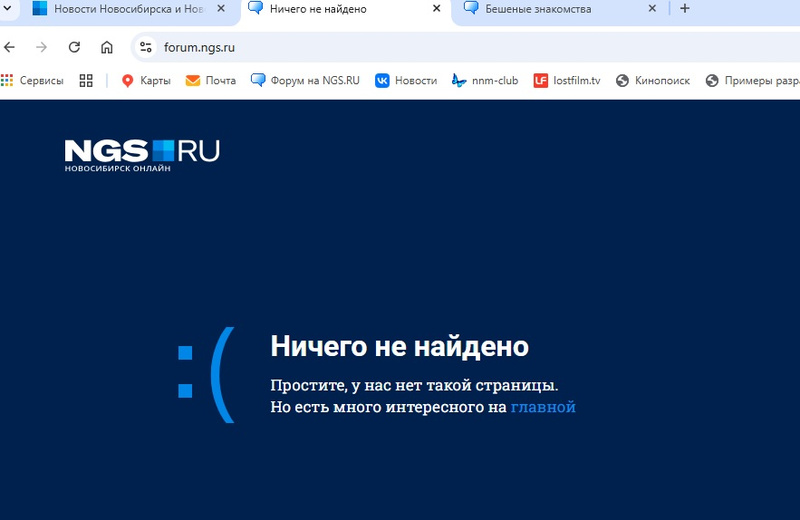Open the Форум на NGS.RU bookmark

pyautogui.click(x=305, y=81)
